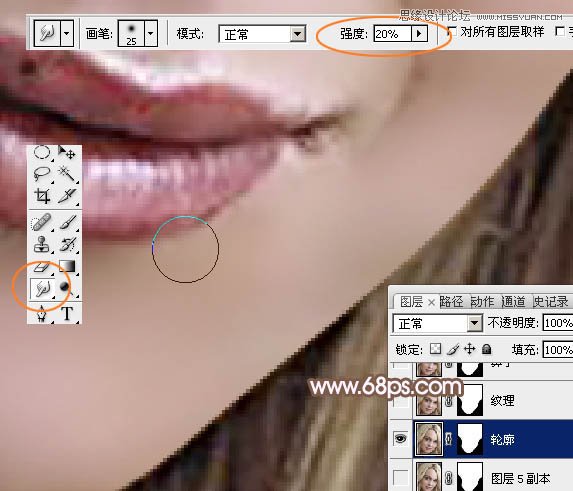Click mask link icon on 轮廓 layer
This screenshot has width=573, height=491.
pyautogui.click(x=449, y=439)
